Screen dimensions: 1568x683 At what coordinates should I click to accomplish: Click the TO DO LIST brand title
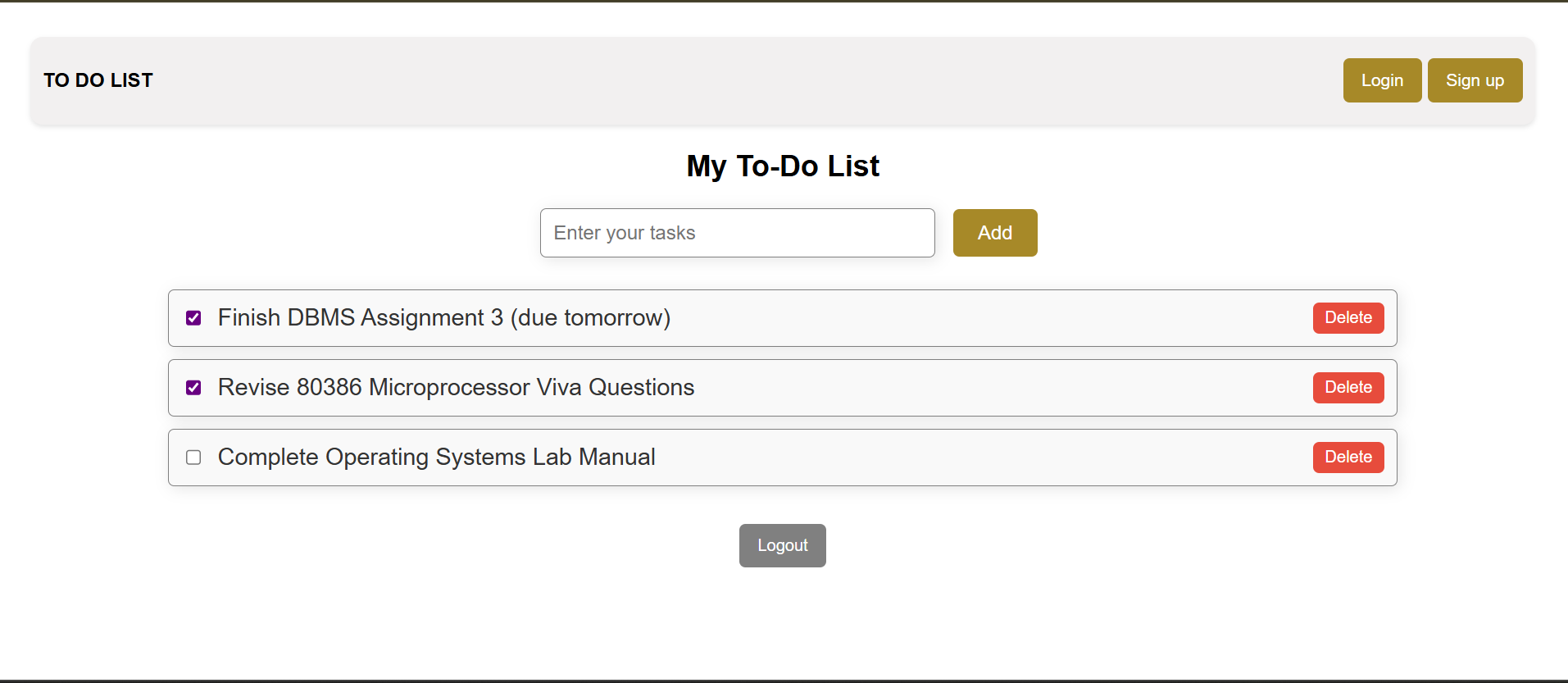pos(98,80)
